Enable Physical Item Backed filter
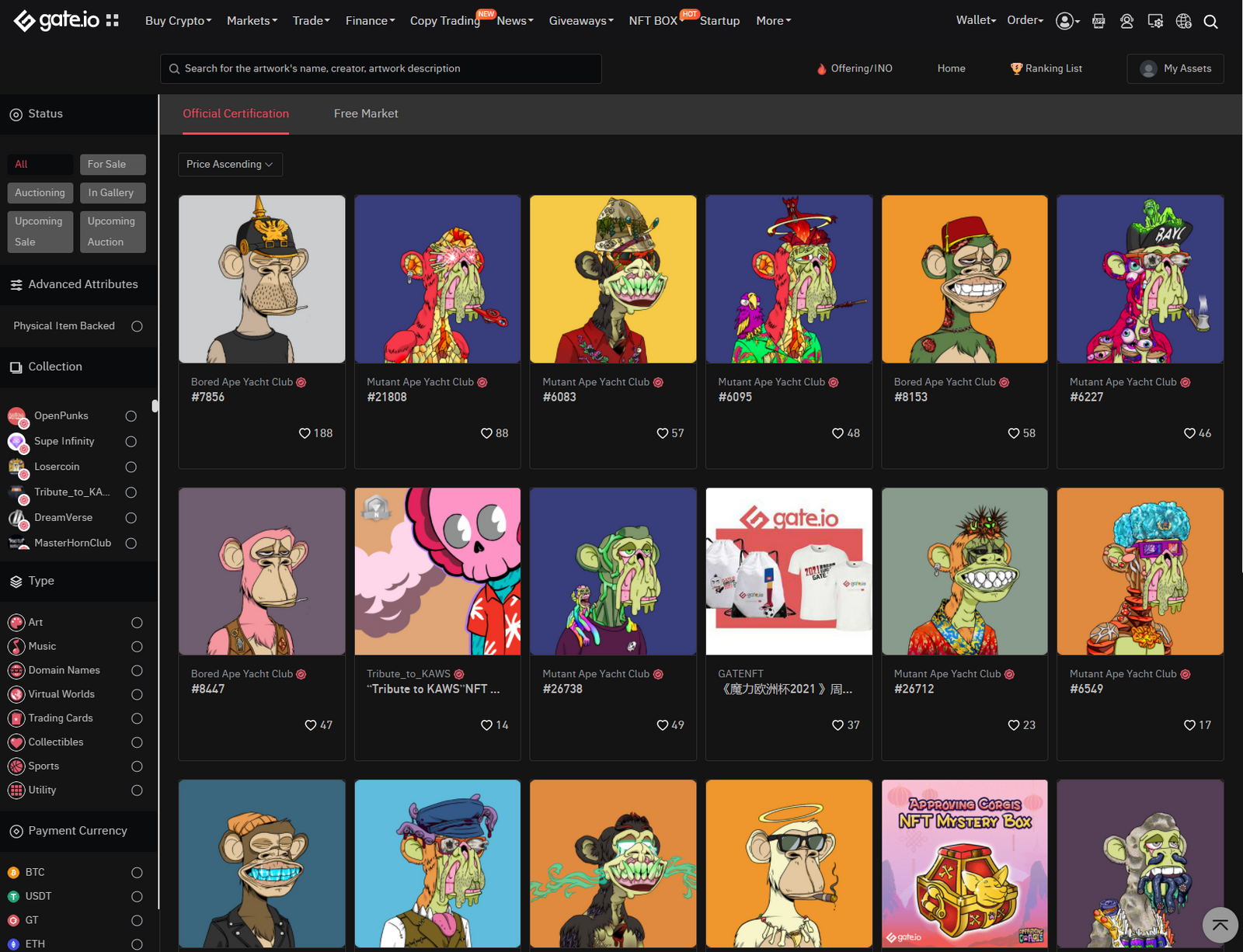Screen dimensions: 1243x952 pos(137,326)
